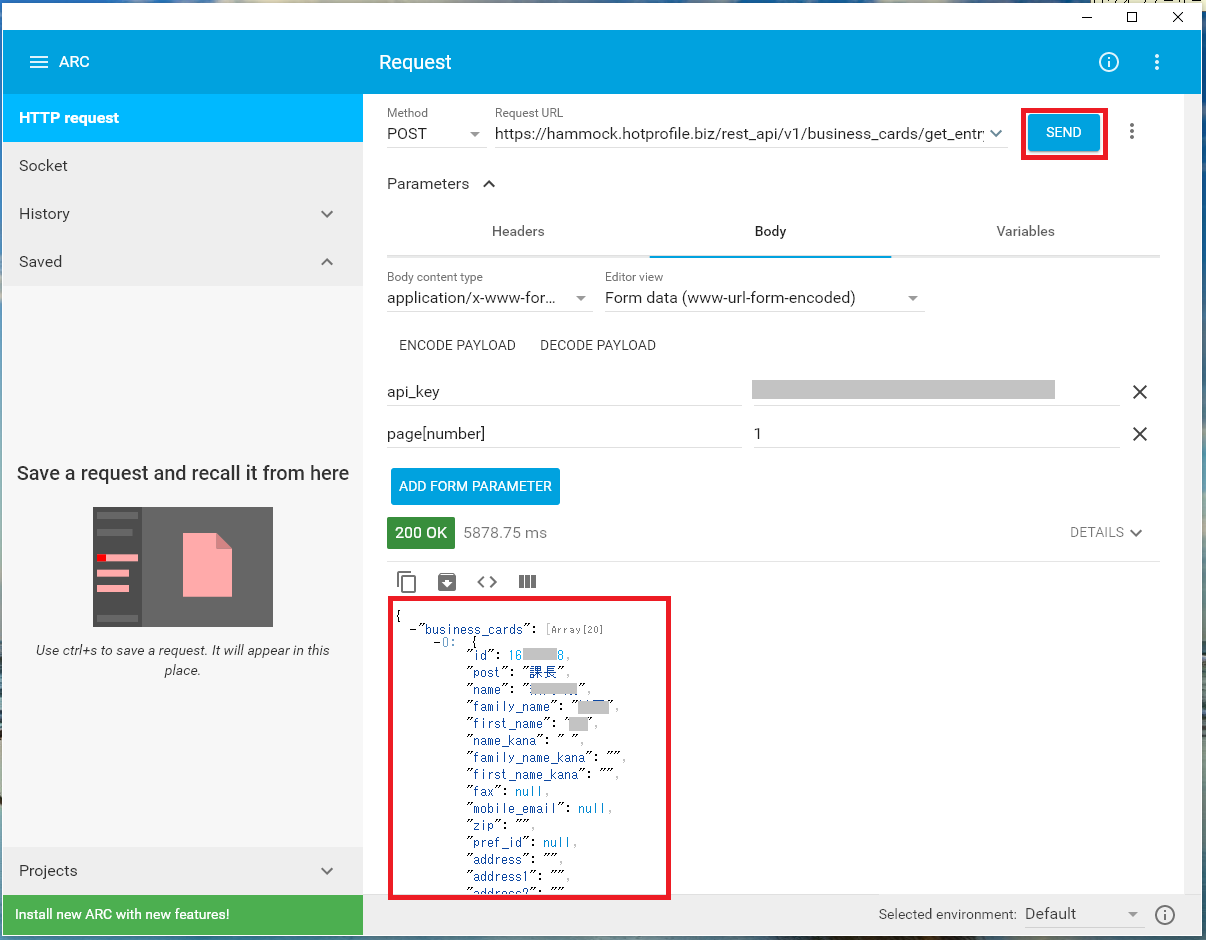
Task: Send the HTTP request
Action: [x=1064, y=133]
